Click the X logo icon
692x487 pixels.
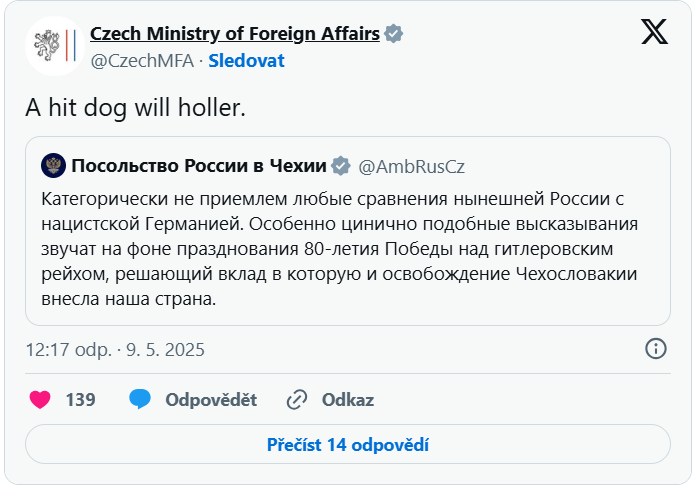[654, 32]
